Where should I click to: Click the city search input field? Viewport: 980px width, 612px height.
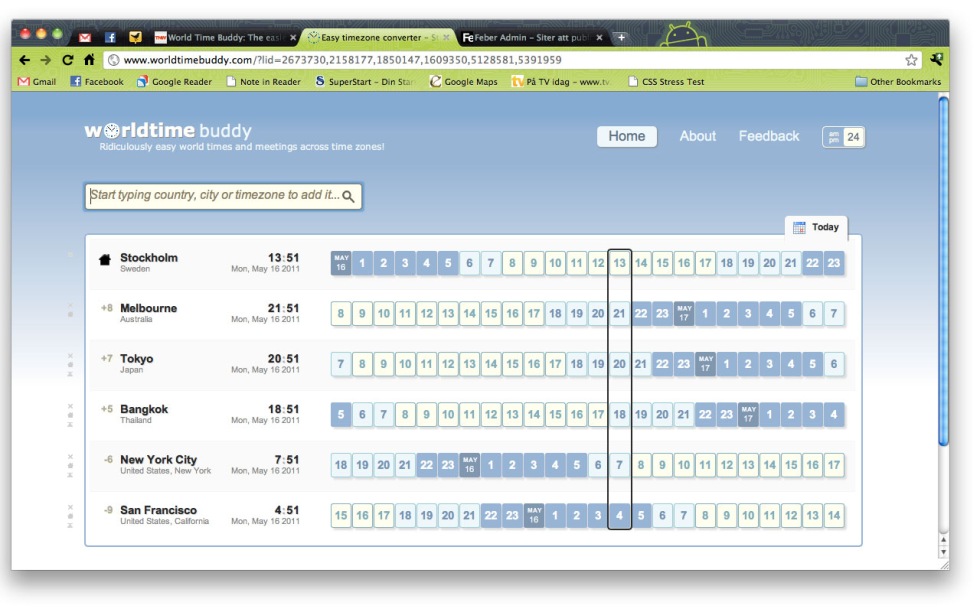point(214,196)
